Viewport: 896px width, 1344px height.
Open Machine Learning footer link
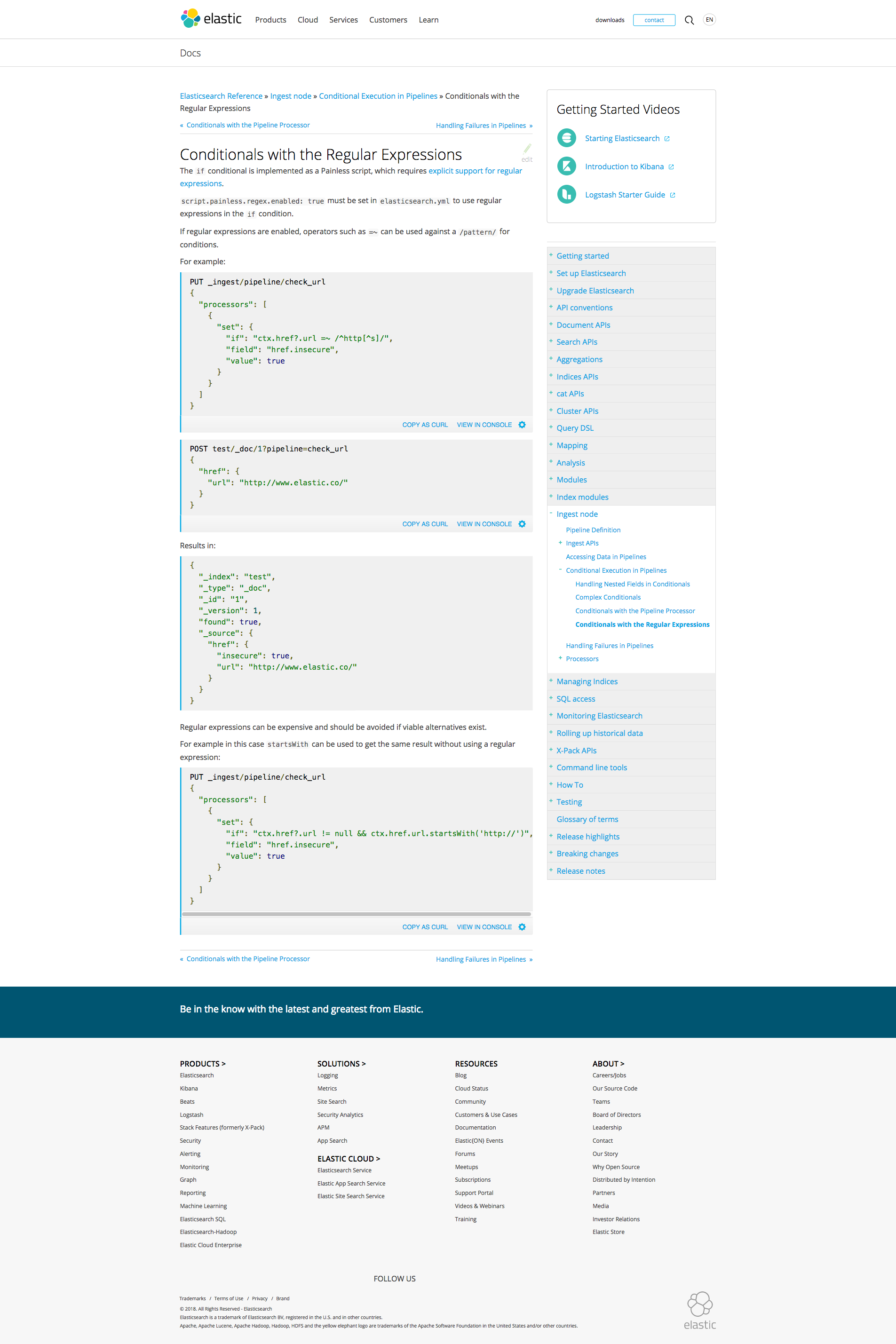203,1206
